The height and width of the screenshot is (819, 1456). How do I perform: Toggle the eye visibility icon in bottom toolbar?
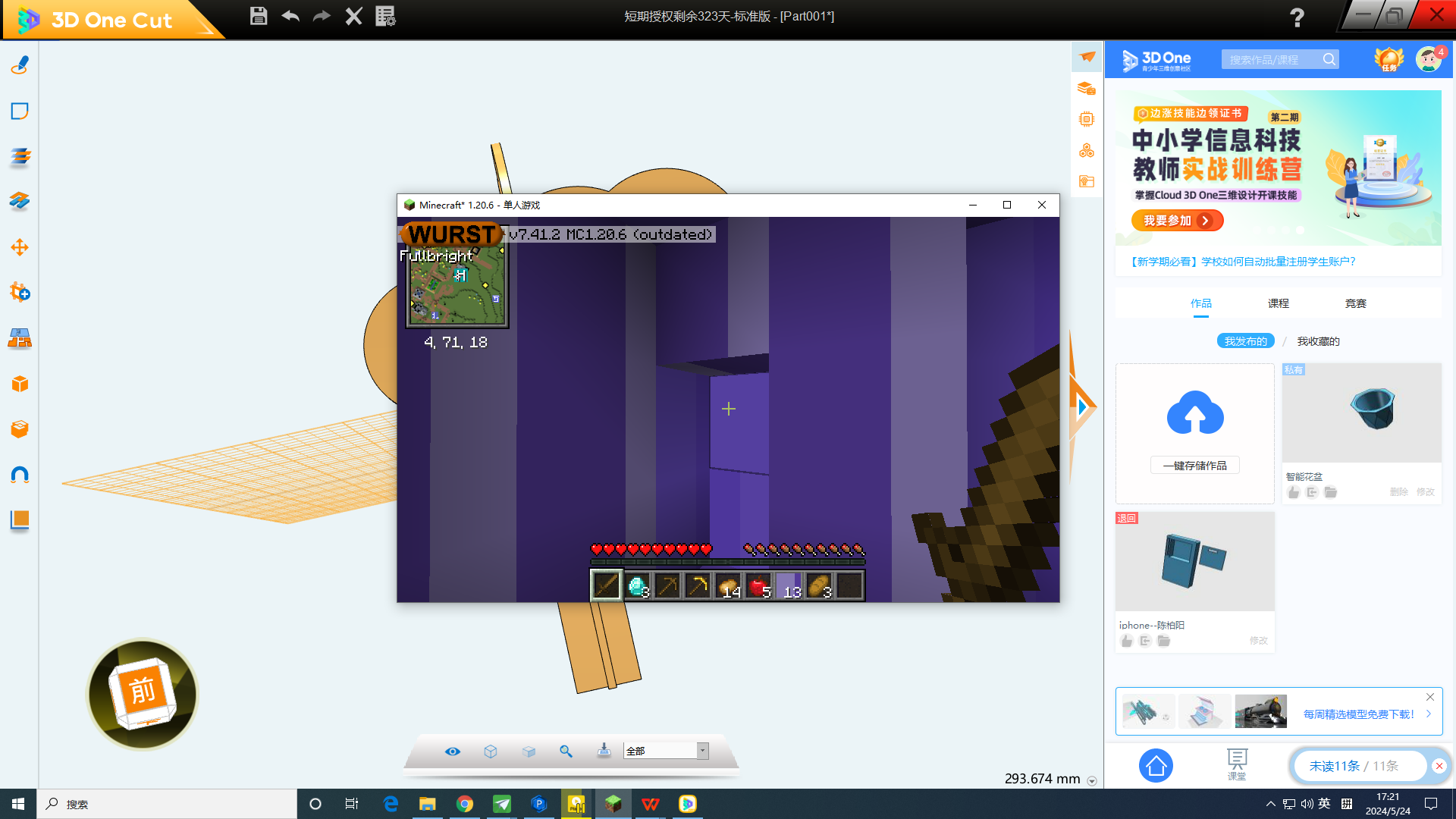(x=453, y=751)
